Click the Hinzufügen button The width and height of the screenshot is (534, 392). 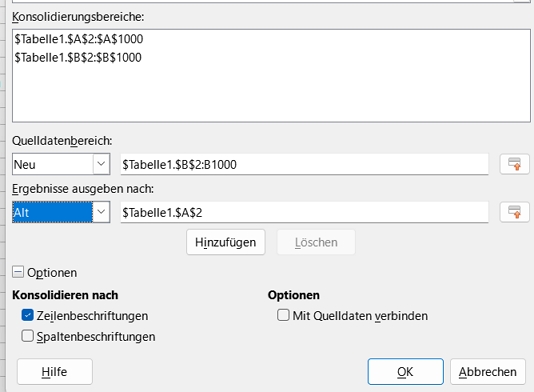point(225,242)
